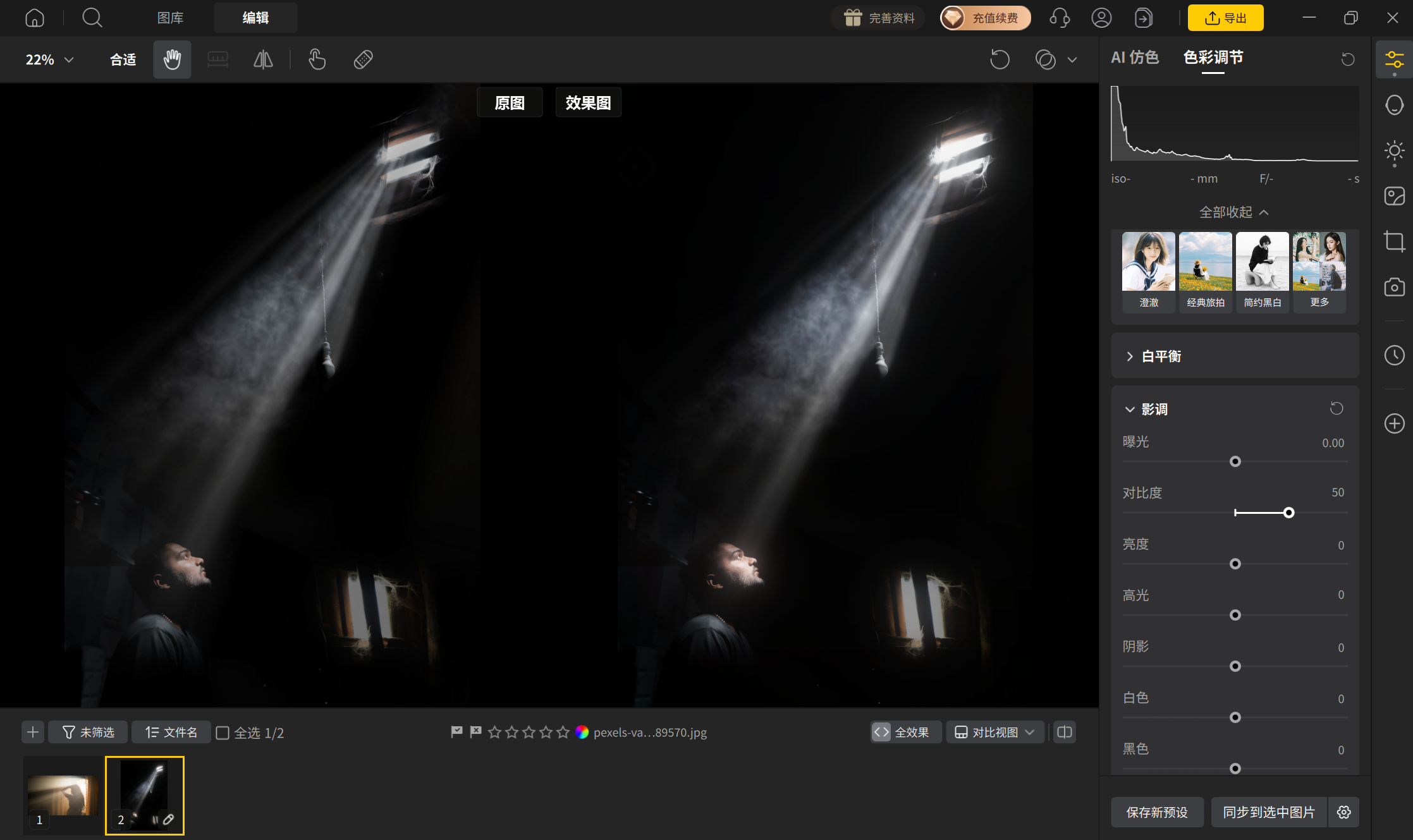Click the color label rainbow circle

[x=582, y=732]
